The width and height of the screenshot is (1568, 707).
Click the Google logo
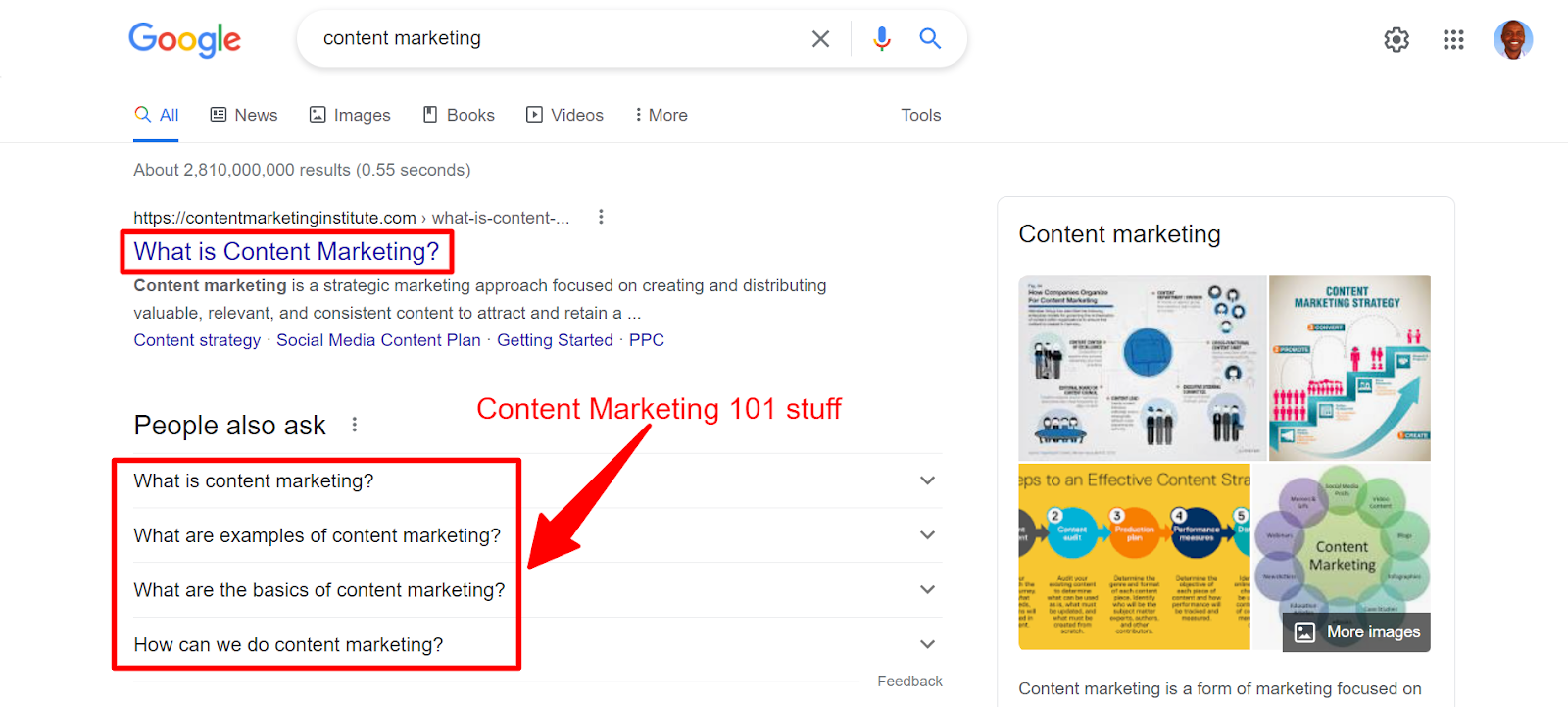tap(185, 39)
